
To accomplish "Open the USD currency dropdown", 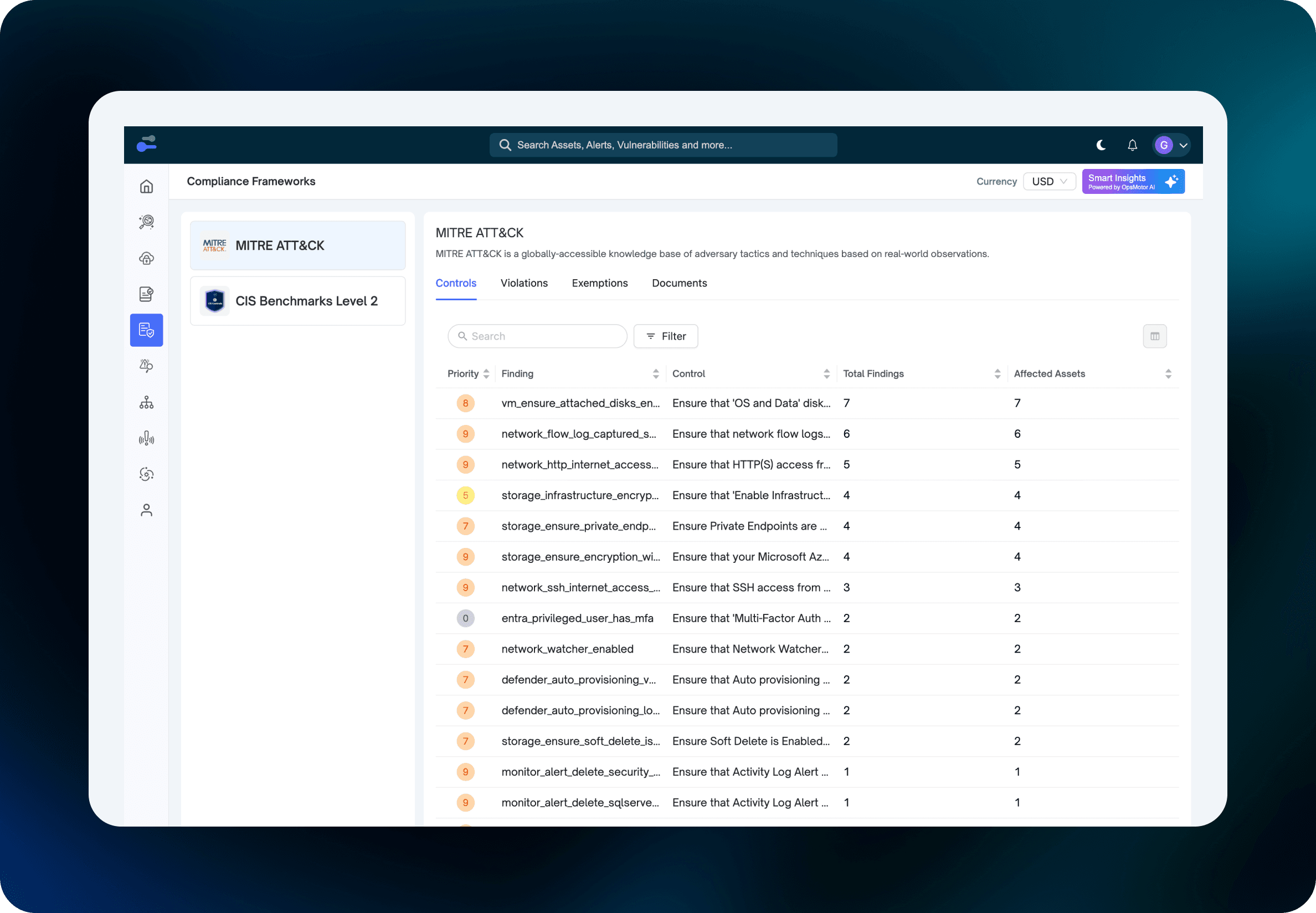I will click(x=1050, y=181).
